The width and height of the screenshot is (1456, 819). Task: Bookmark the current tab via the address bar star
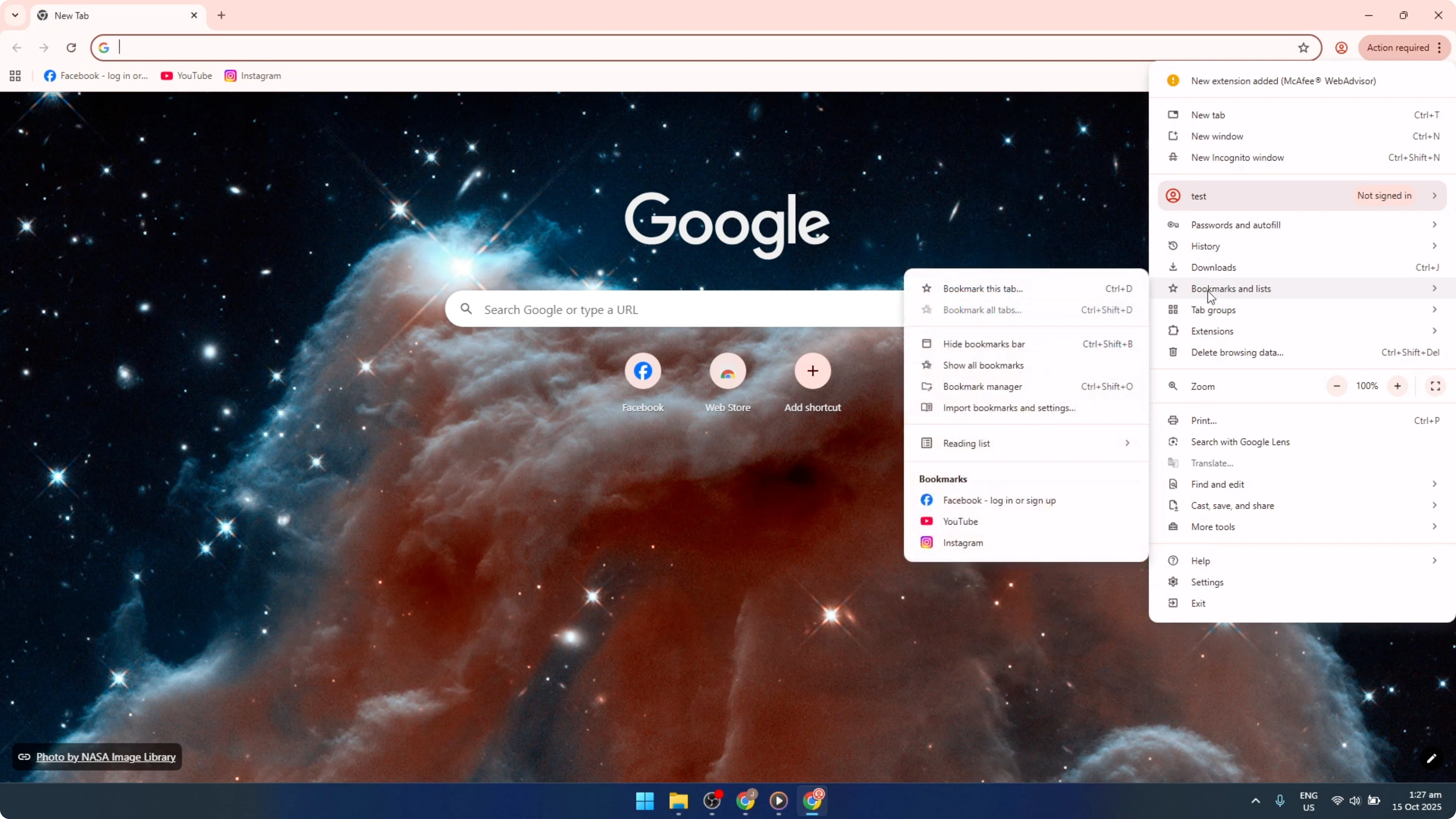tap(1303, 48)
